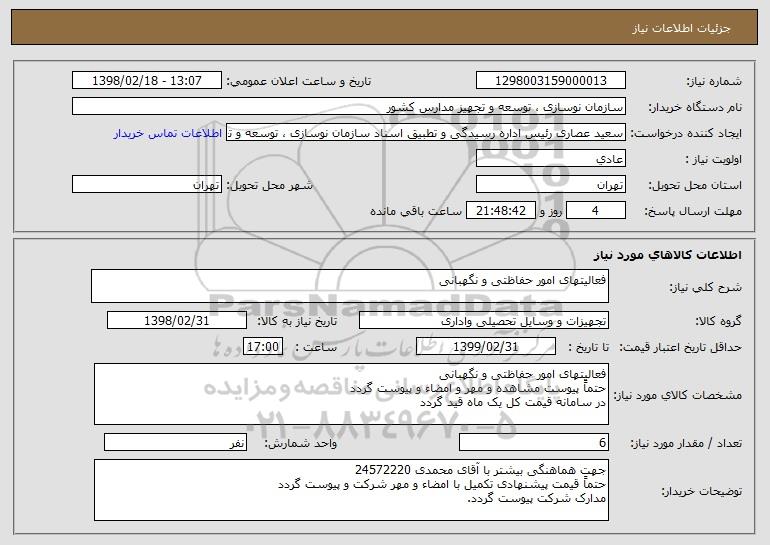Click the announcement date field 1398/02/18 - 13:07
770x545 pixels.
coord(147,81)
